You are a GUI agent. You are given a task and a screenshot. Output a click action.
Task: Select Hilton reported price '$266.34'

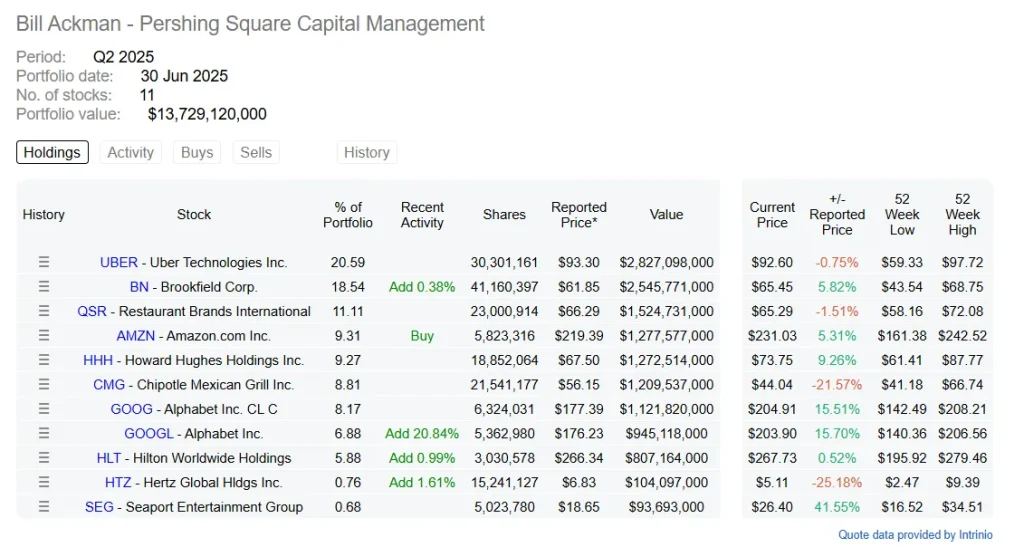[x=579, y=458]
